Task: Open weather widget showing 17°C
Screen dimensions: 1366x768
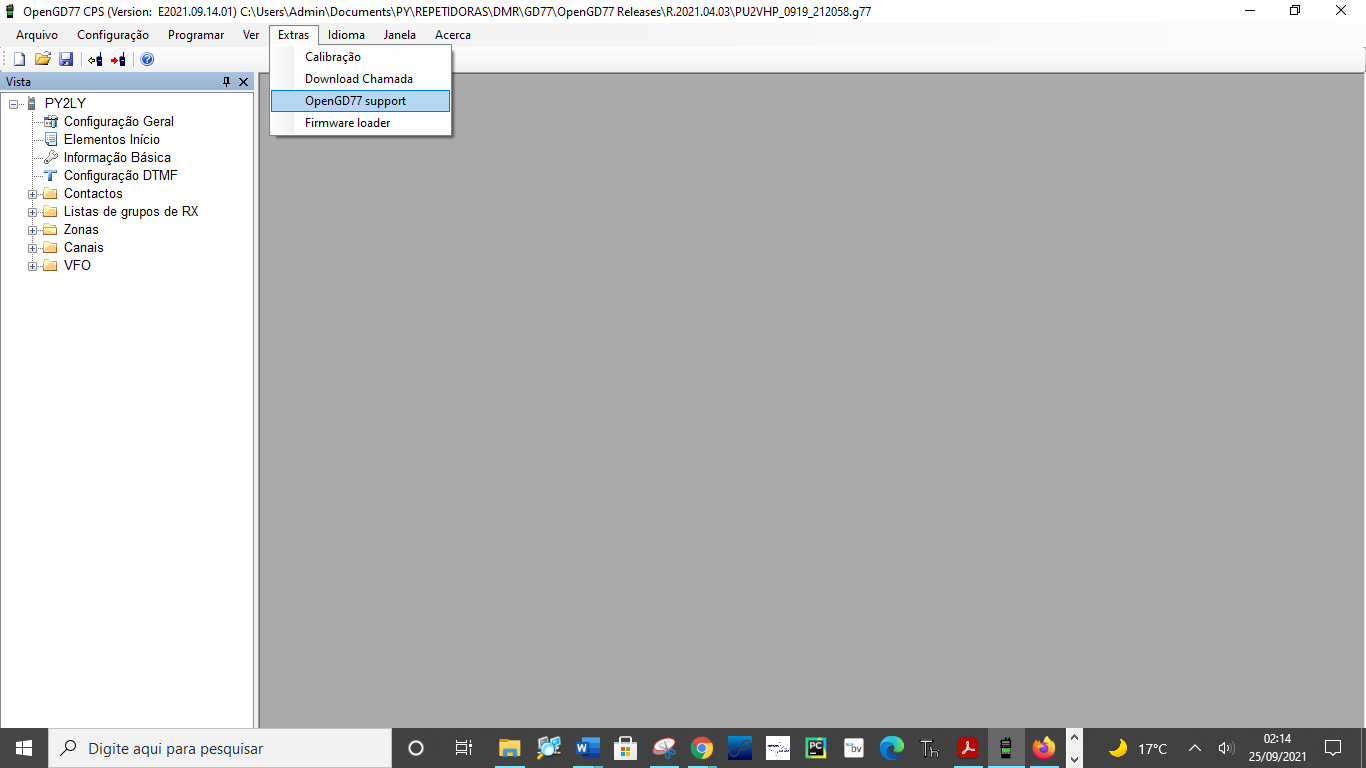Action: (x=1138, y=748)
